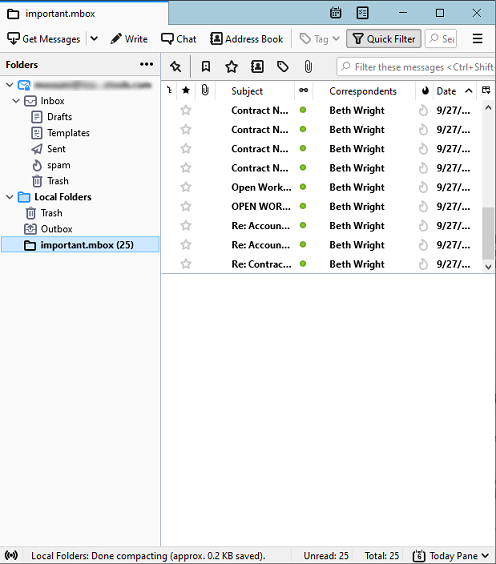Filter messages with tags
The height and width of the screenshot is (564, 496).
283,67
